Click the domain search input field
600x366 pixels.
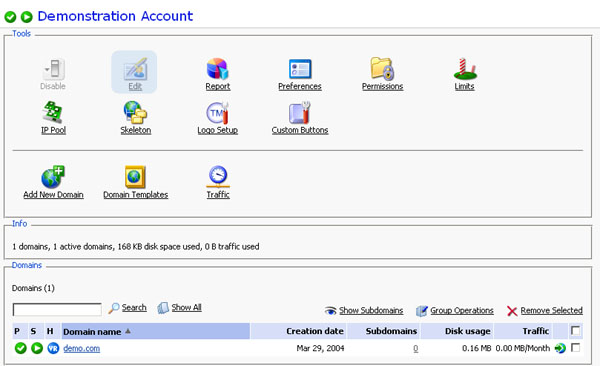pos(57,309)
